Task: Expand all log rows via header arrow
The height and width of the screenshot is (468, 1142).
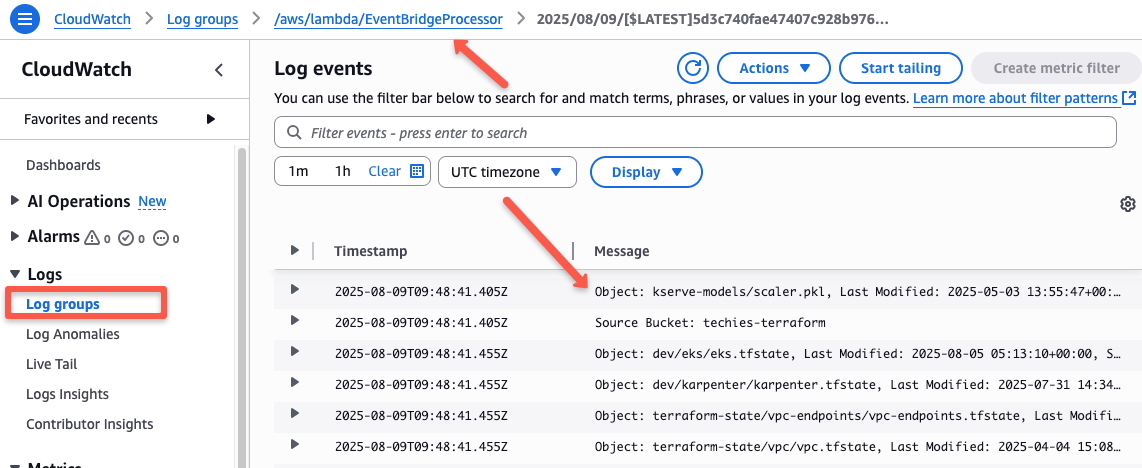Action: 294,250
